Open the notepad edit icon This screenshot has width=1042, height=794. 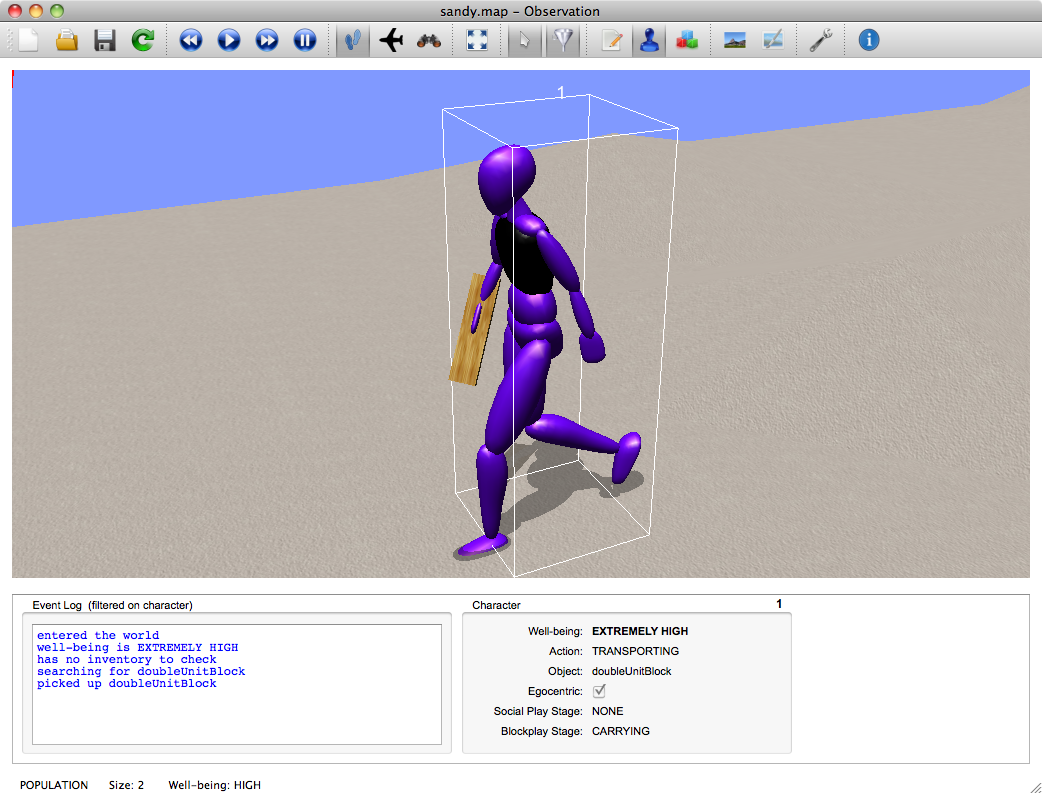click(612, 41)
